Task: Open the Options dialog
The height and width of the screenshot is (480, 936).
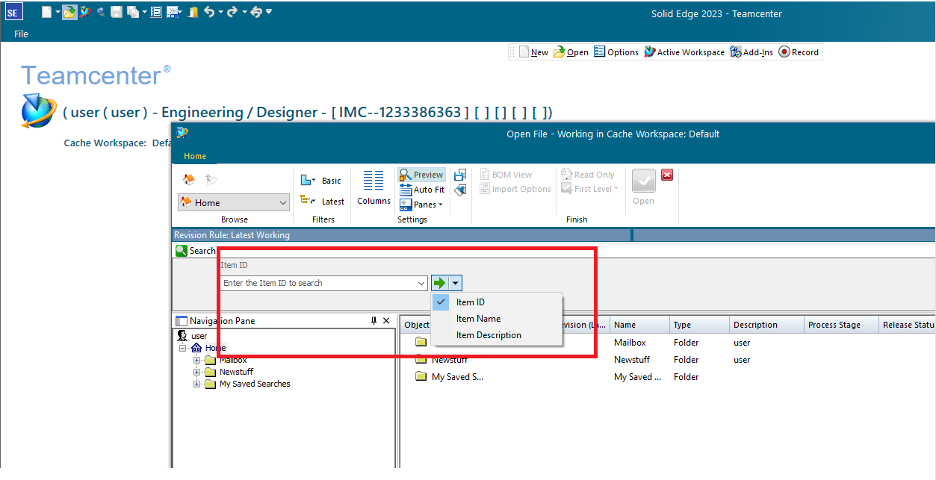Action: pyautogui.click(x=617, y=53)
